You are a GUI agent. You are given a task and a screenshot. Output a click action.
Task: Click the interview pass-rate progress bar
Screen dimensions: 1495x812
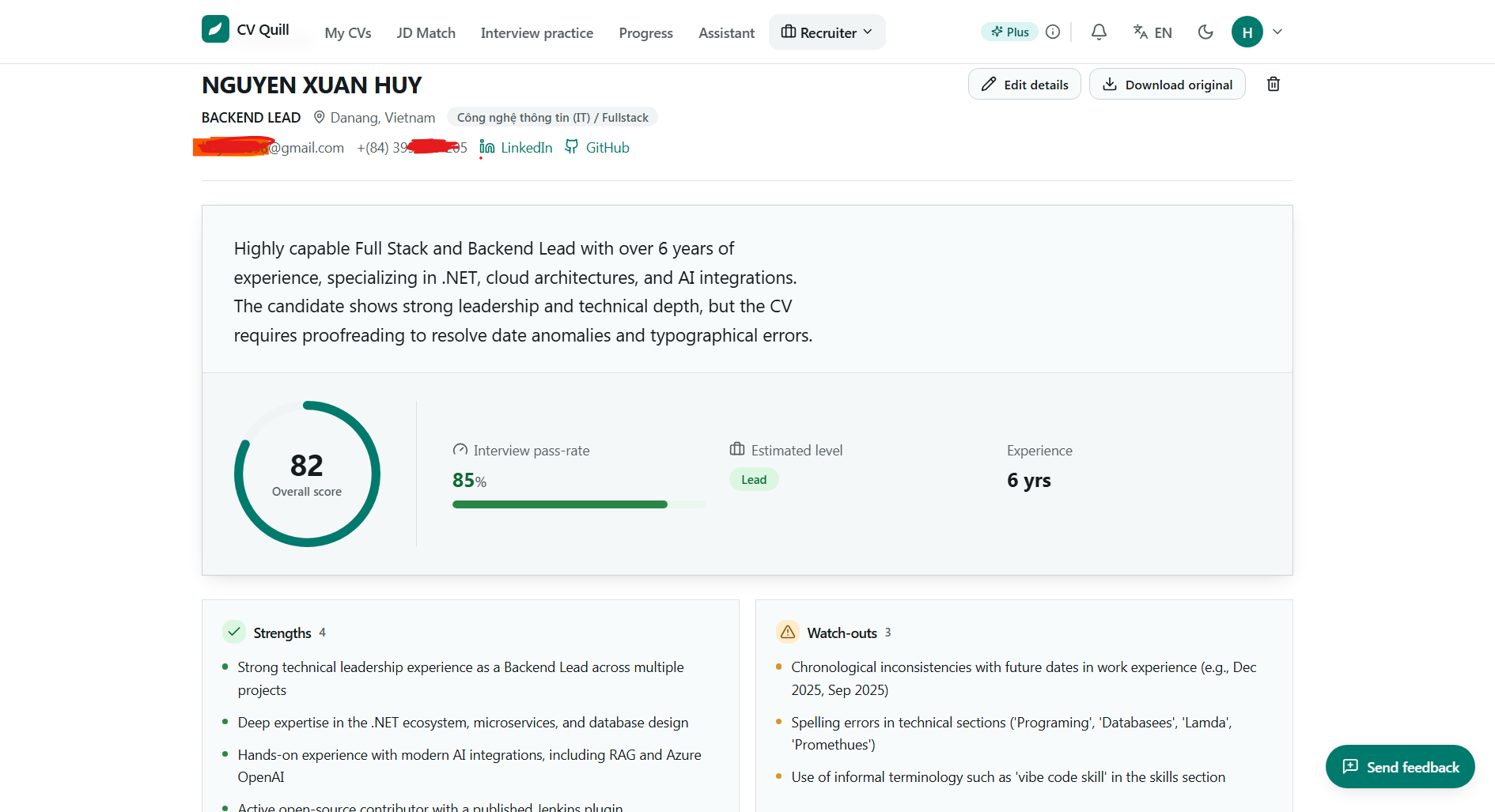point(578,504)
